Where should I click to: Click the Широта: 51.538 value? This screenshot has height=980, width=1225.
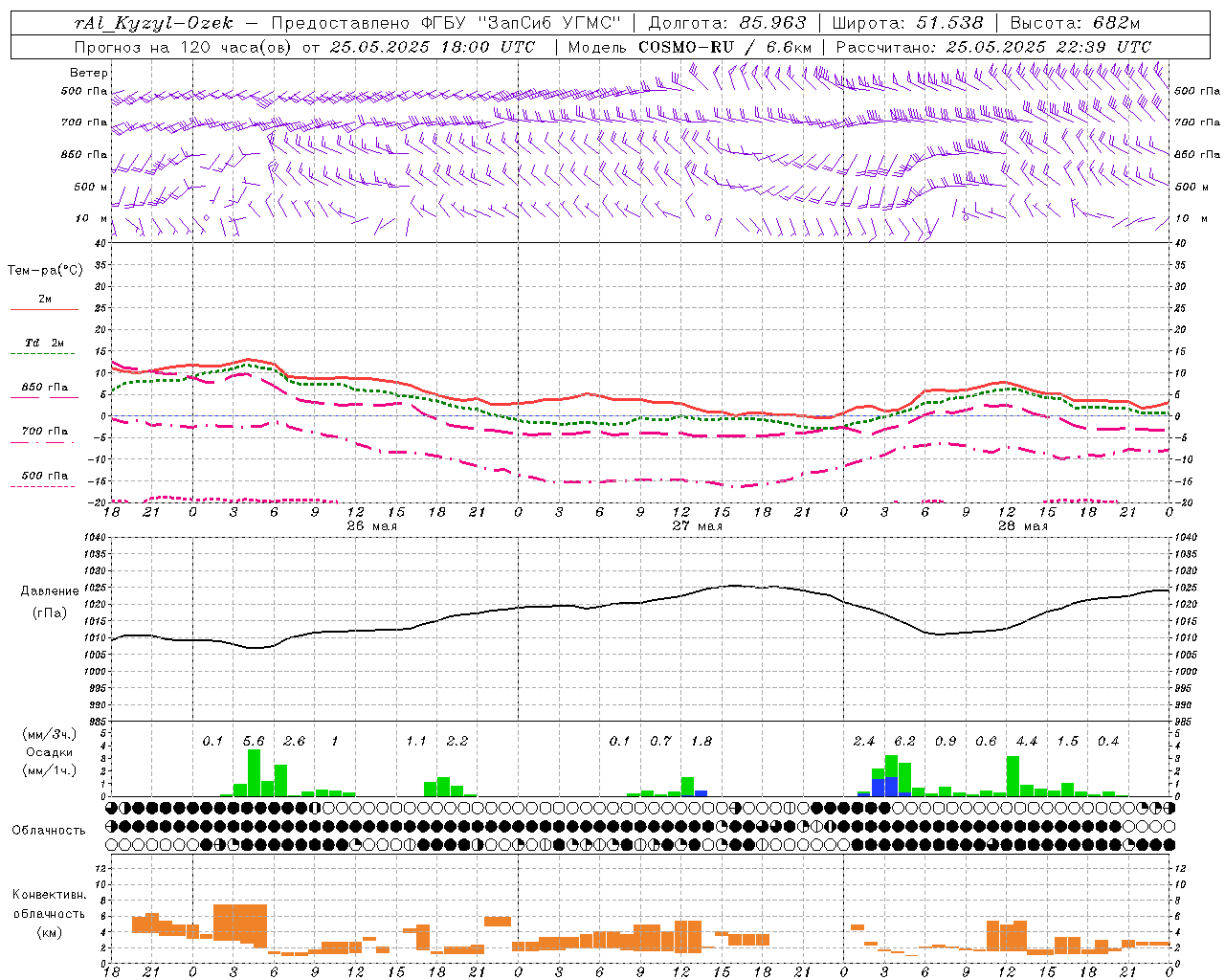907,23
